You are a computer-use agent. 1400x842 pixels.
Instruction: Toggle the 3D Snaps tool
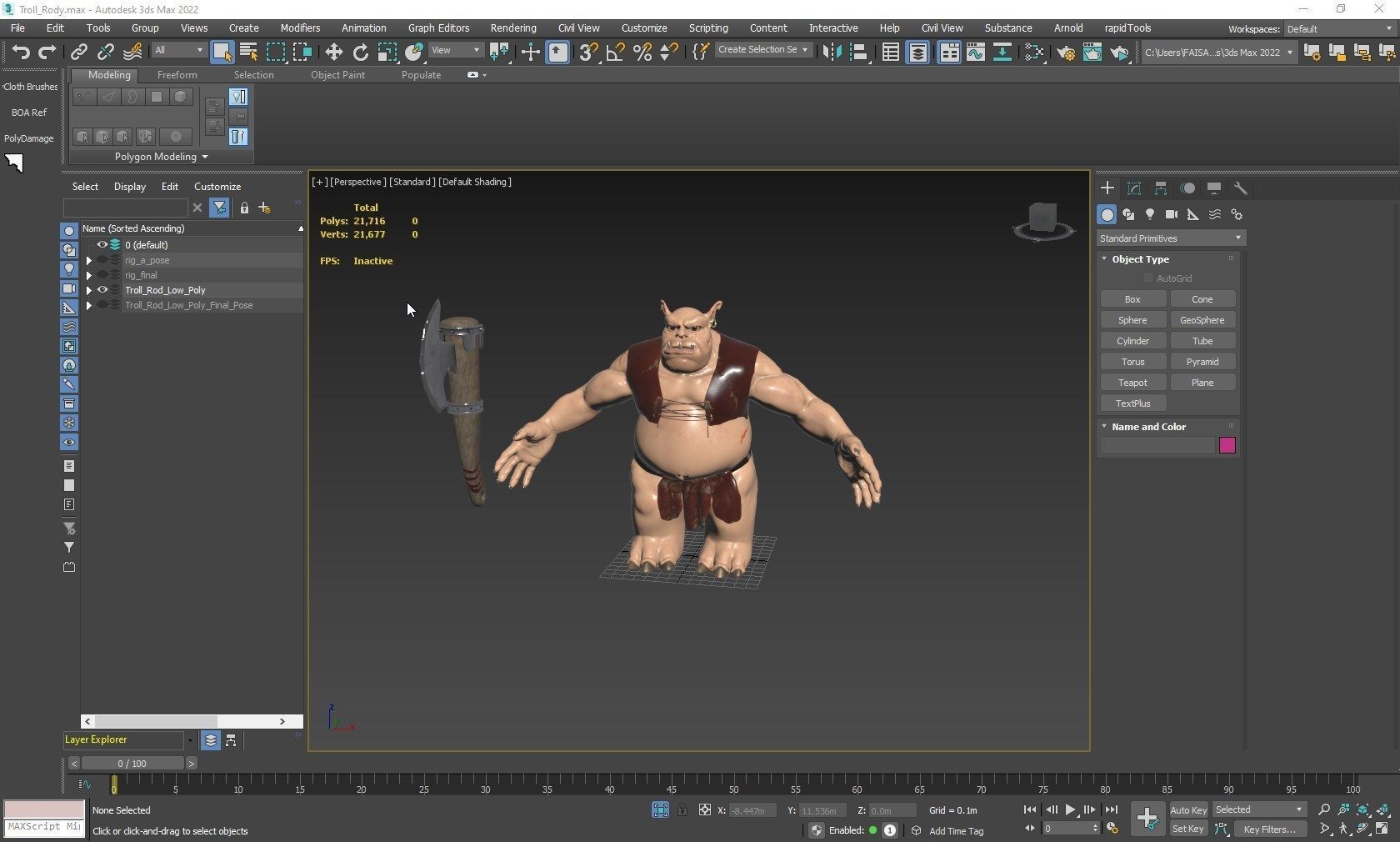tap(588, 53)
